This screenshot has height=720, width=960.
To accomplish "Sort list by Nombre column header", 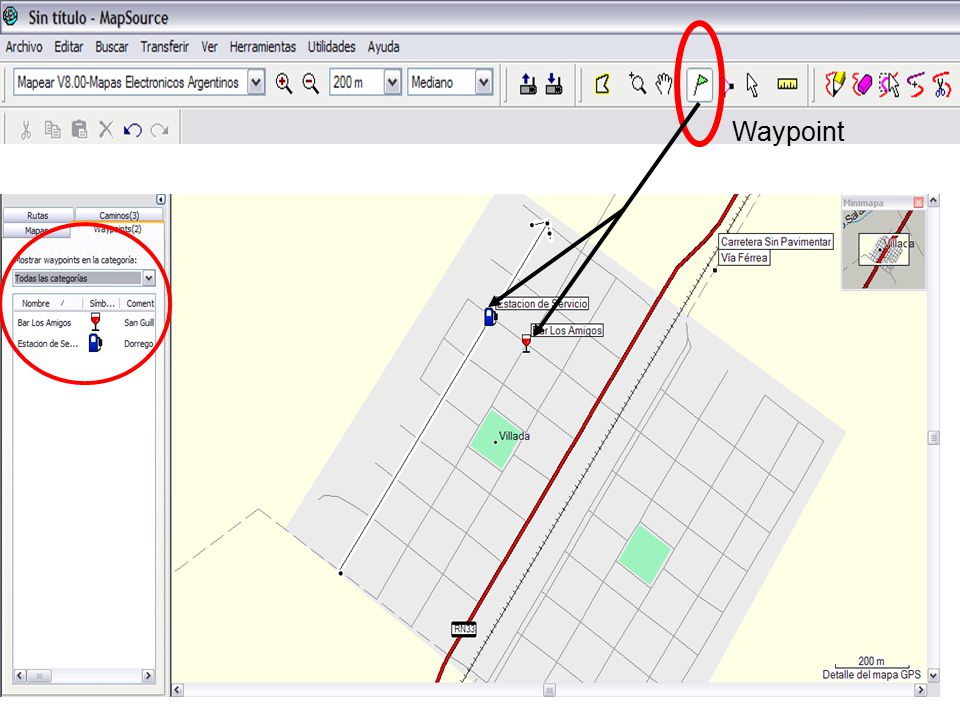I will 48,303.
